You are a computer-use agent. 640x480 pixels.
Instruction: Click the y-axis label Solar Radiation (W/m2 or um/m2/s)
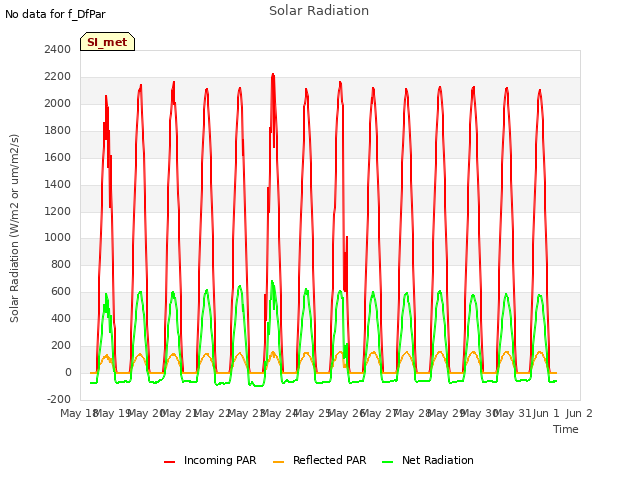pyautogui.click(x=14, y=228)
